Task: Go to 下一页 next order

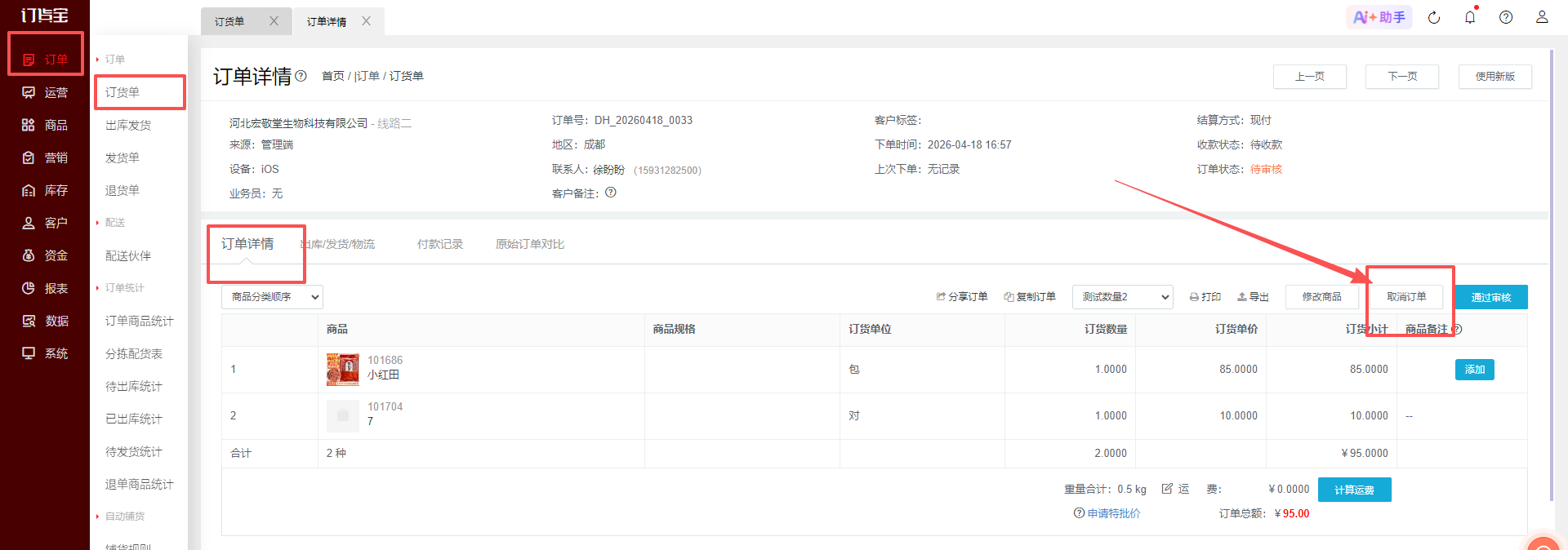Action: [1402, 77]
